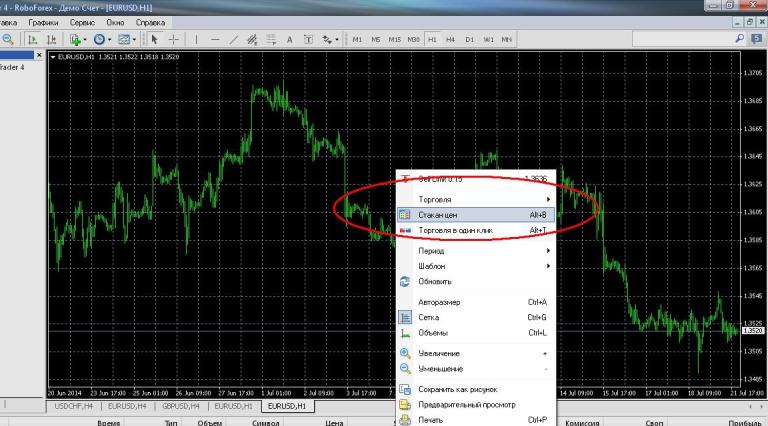Click the periods clock icon
The width and height of the screenshot is (768, 426).
pos(99,39)
